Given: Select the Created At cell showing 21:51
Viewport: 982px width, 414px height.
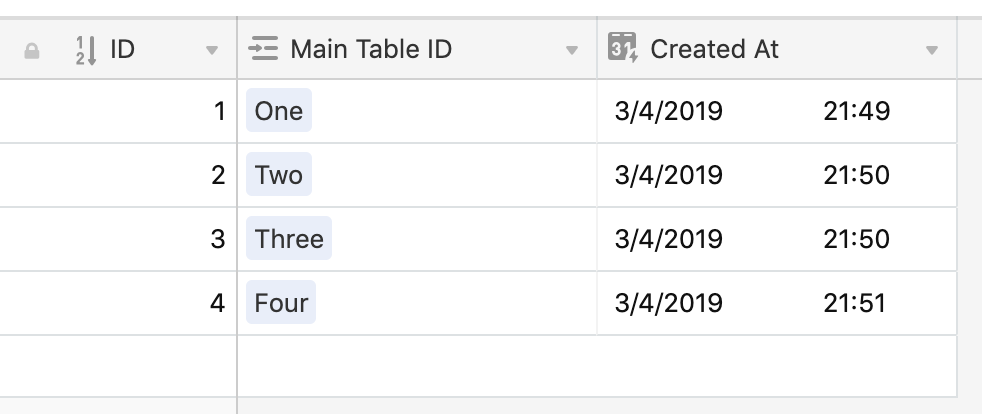Looking at the screenshot, I should [x=777, y=303].
